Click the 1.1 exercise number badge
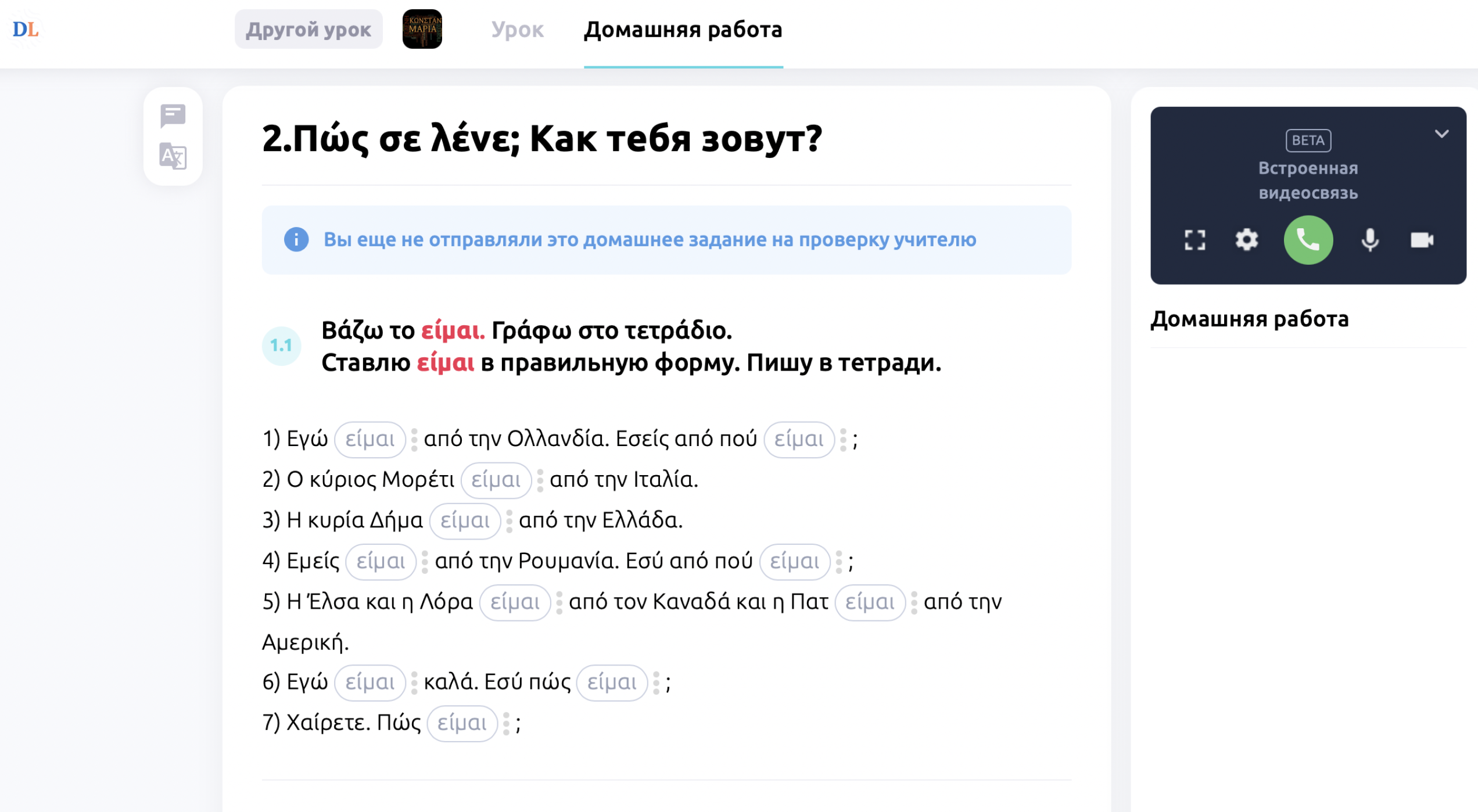The image size is (1478, 812). coord(281,346)
